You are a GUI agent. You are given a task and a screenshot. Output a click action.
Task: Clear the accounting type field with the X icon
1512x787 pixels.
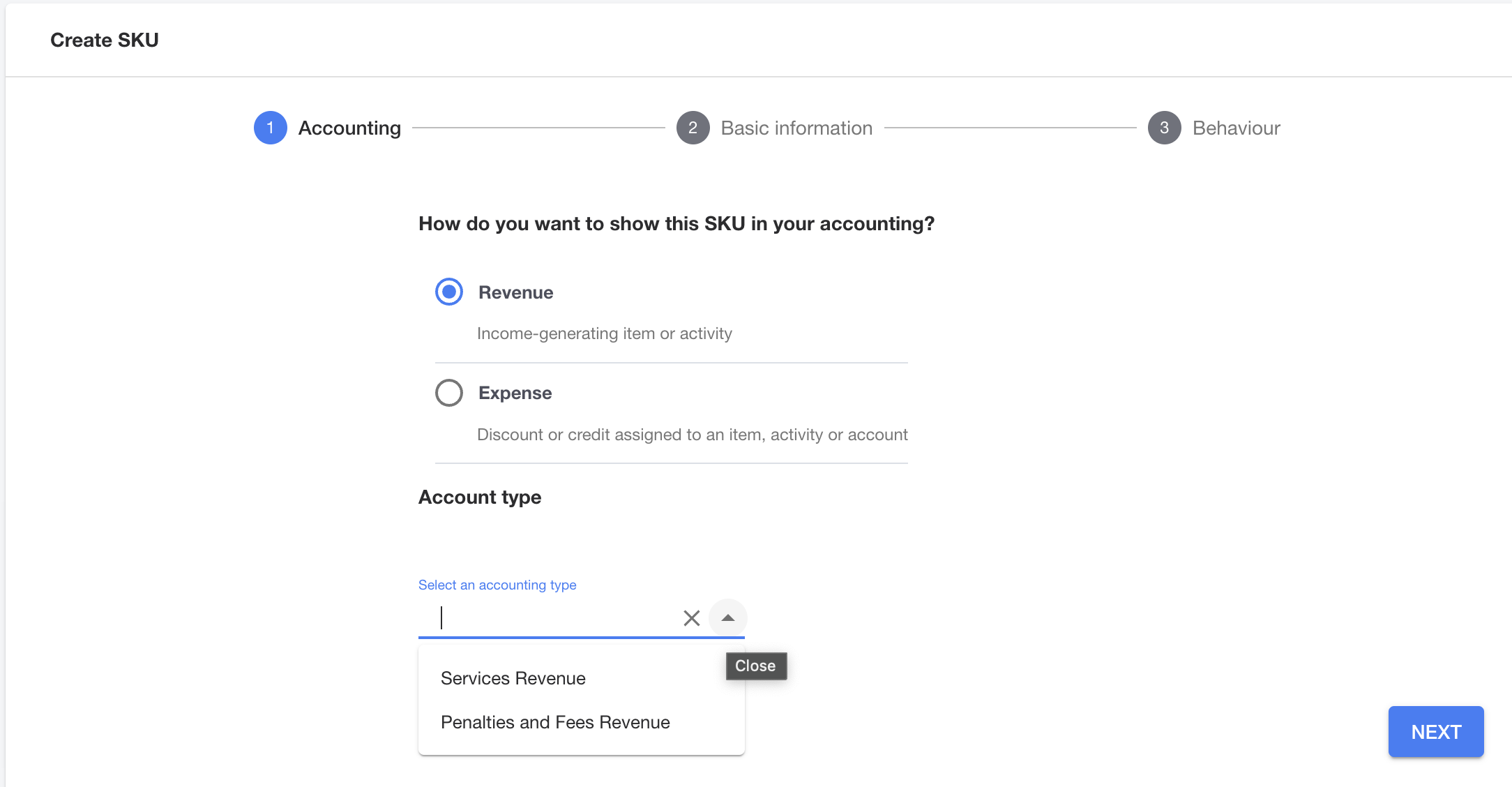pyautogui.click(x=691, y=618)
